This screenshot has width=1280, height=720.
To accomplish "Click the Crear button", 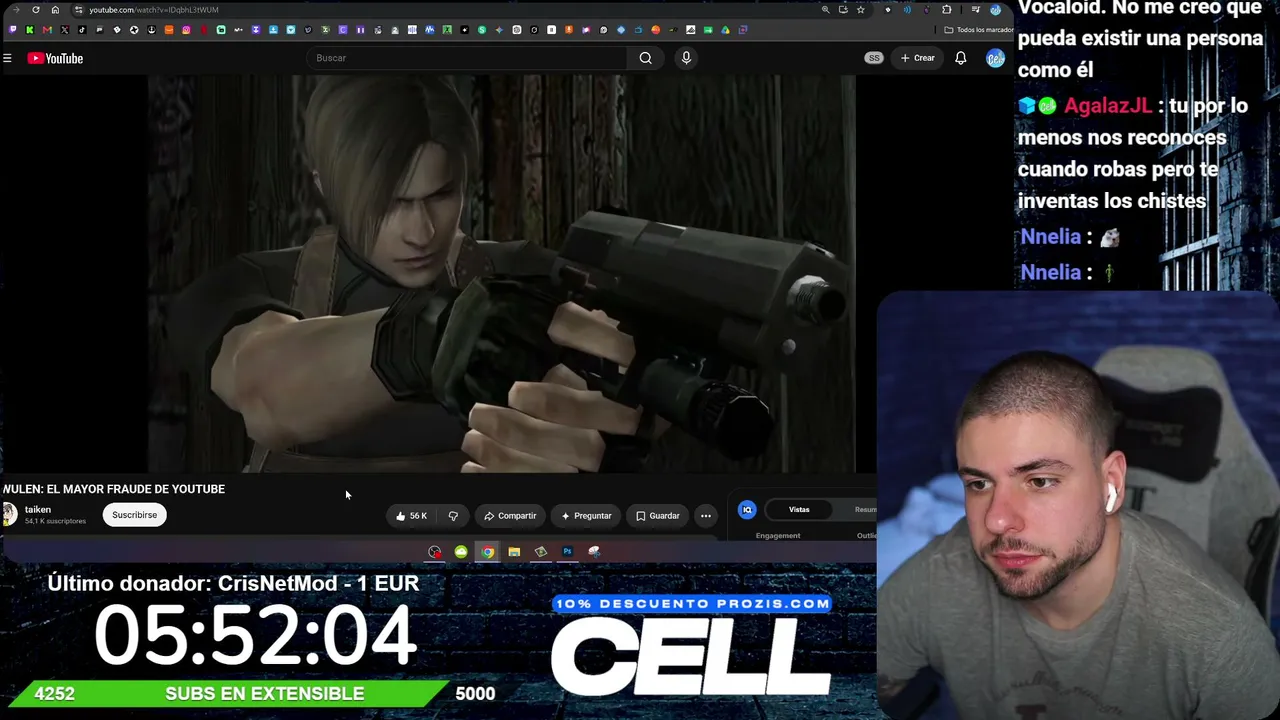I will tap(917, 58).
